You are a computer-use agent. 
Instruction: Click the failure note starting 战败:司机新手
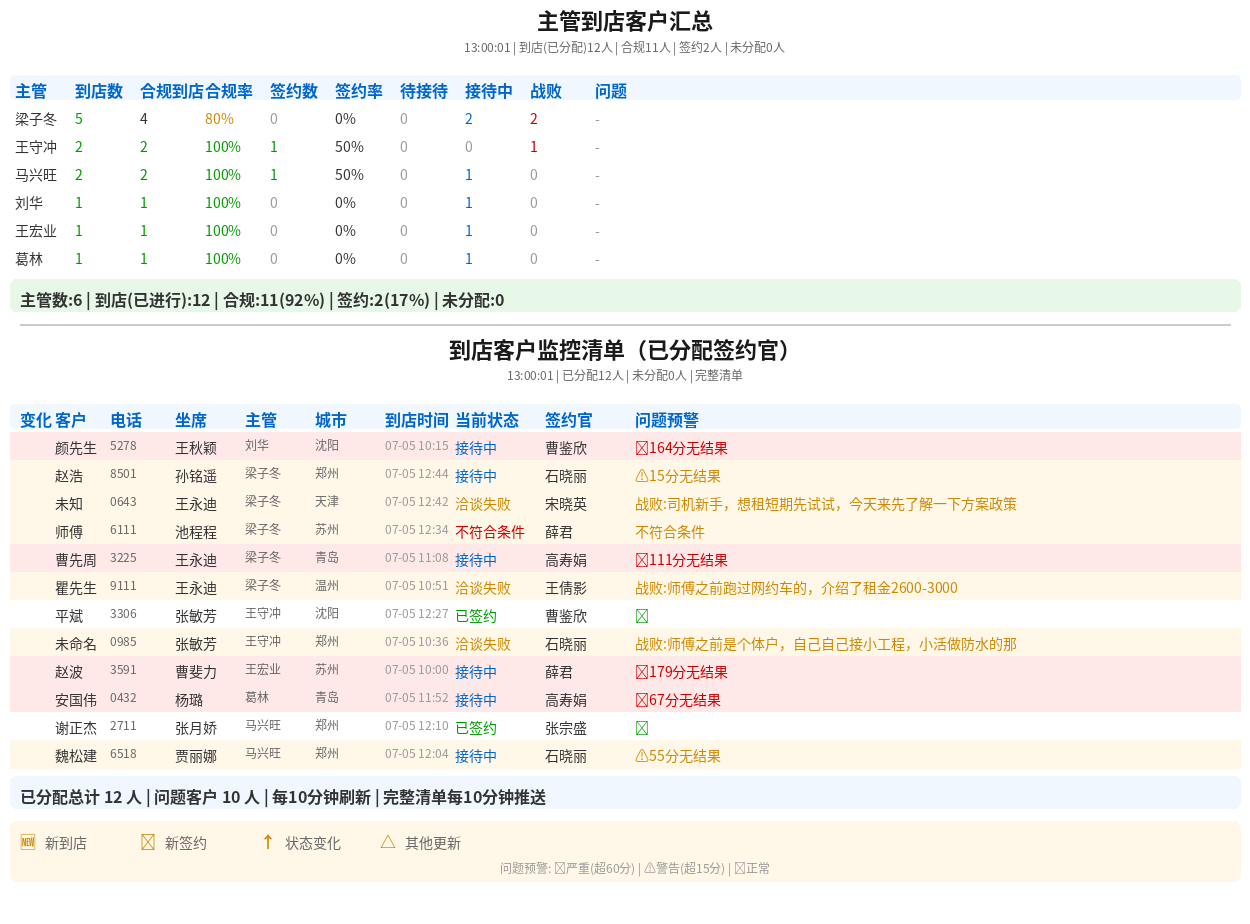(x=826, y=504)
